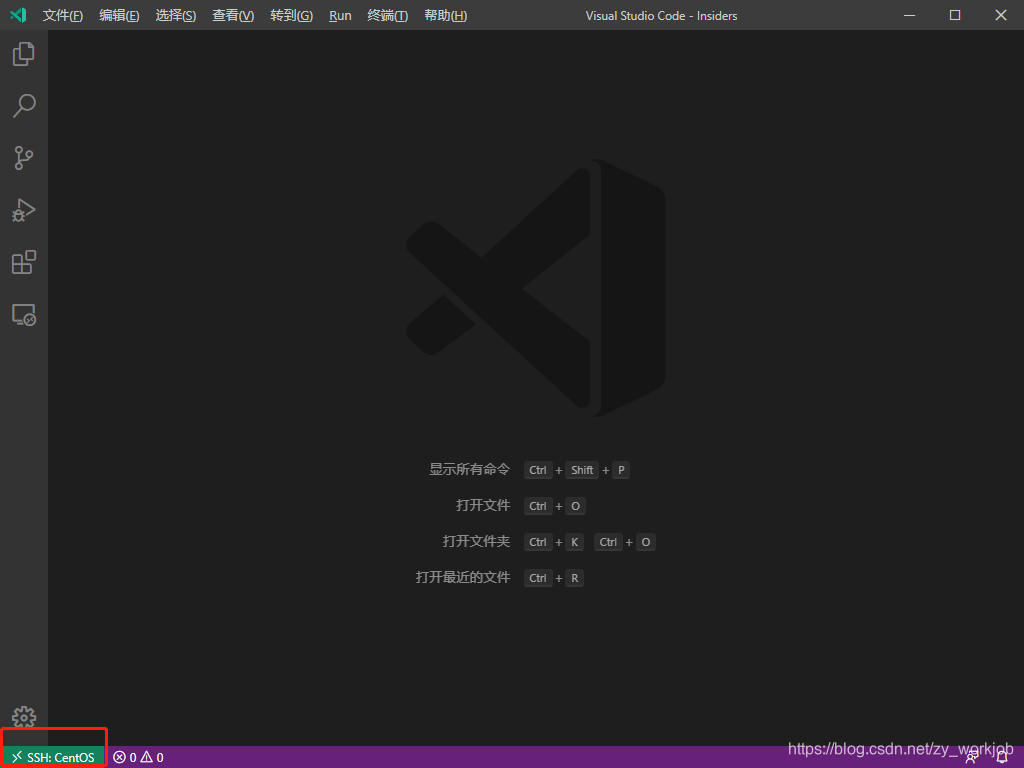Image resolution: width=1024 pixels, height=768 pixels.
Task: Click the K key hint
Action: pyautogui.click(x=575, y=542)
